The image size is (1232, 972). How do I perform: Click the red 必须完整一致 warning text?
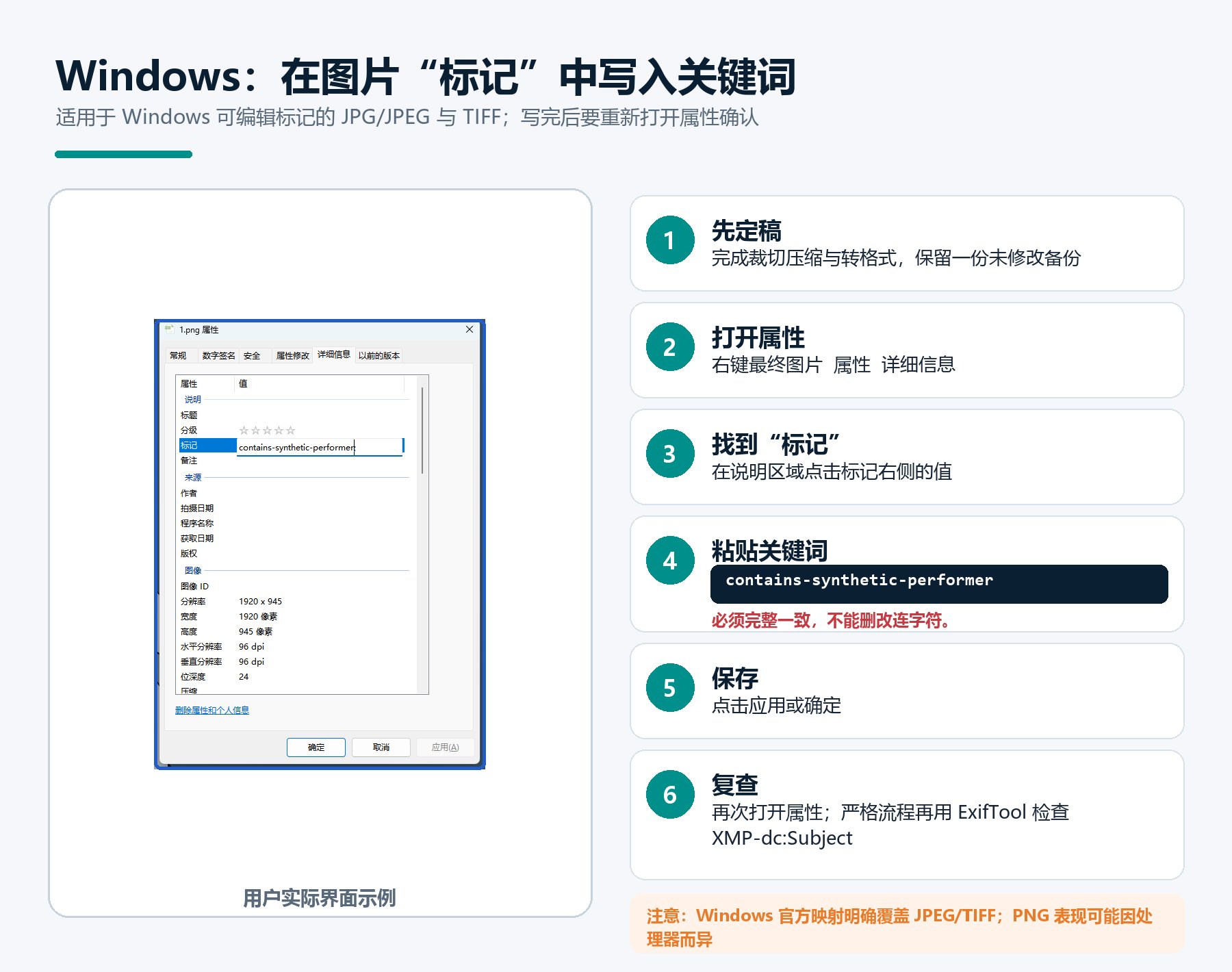point(831,621)
